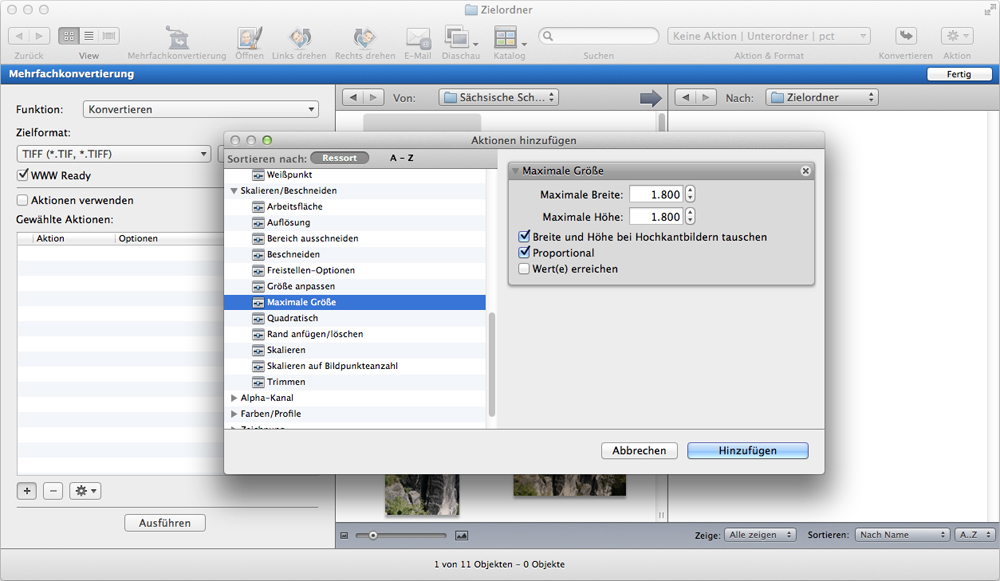The image size is (1000, 581).
Task: Add an action with the plus button
Action: point(27,491)
